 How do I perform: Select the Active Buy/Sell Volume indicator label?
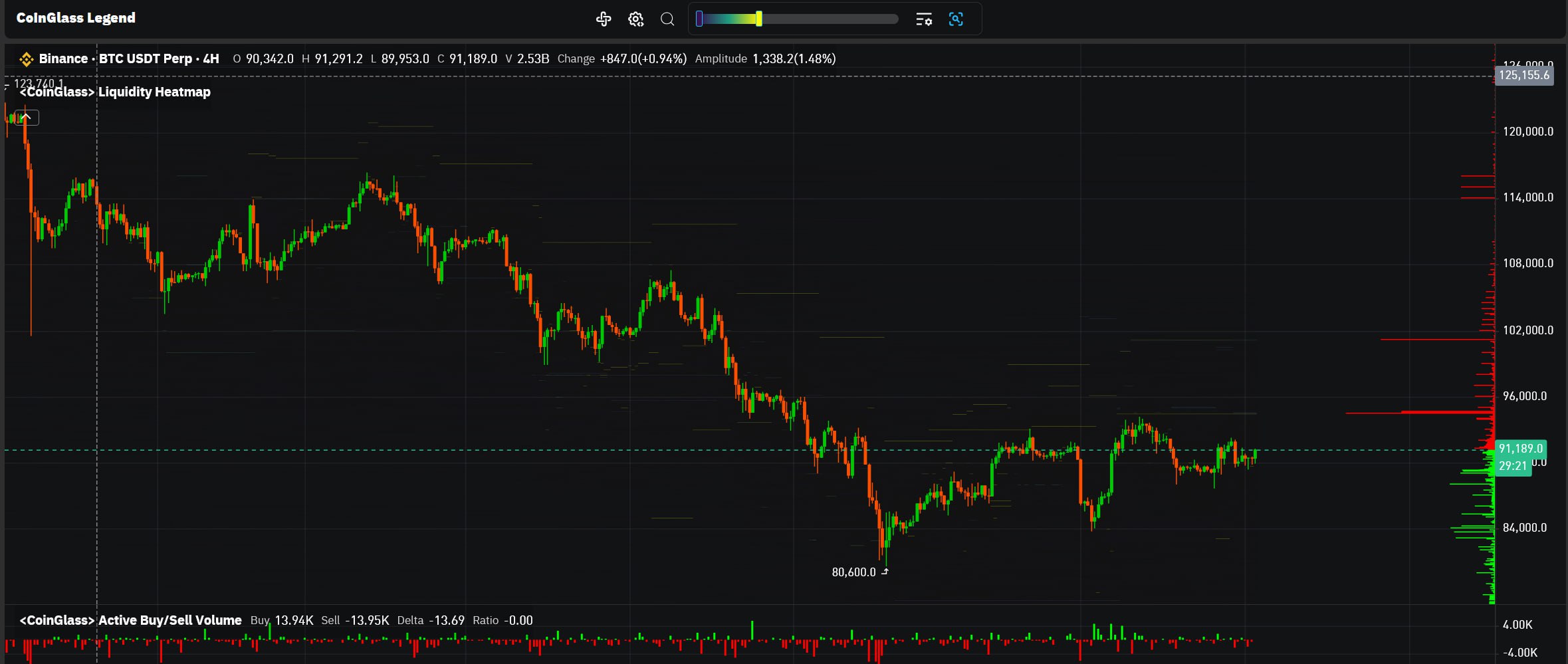coord(130,620)
